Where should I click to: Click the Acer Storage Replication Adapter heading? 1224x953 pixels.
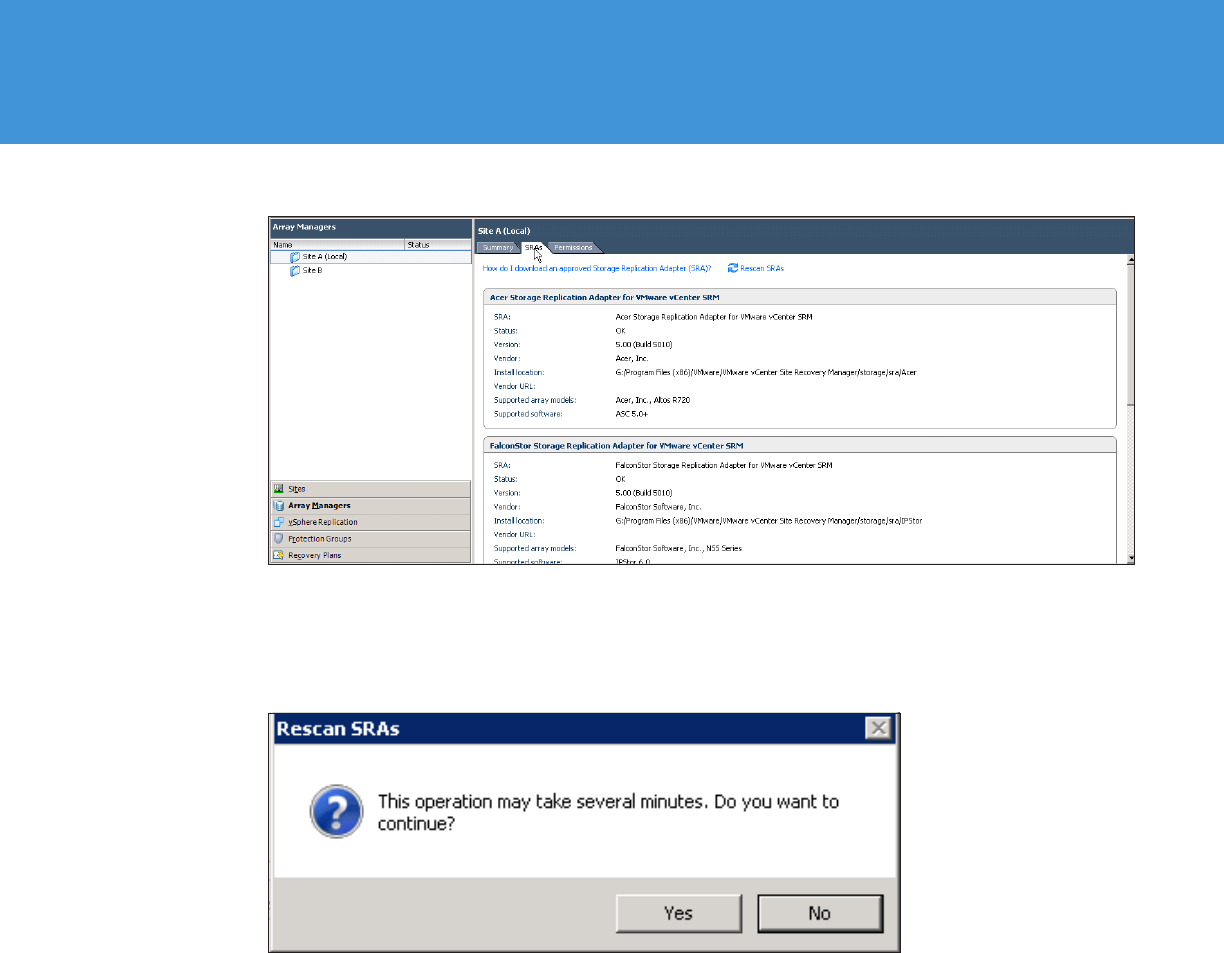603,297
